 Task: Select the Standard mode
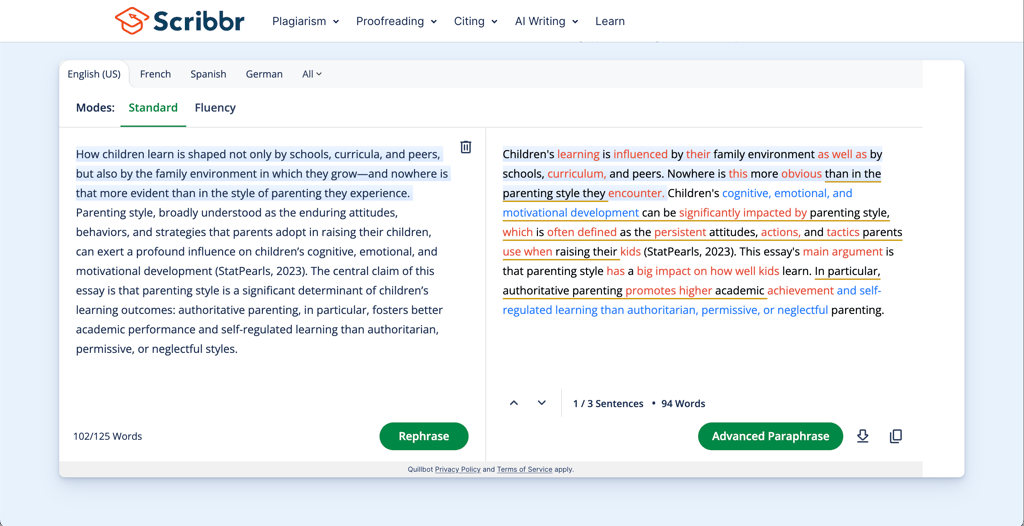[x=153, y=108]
